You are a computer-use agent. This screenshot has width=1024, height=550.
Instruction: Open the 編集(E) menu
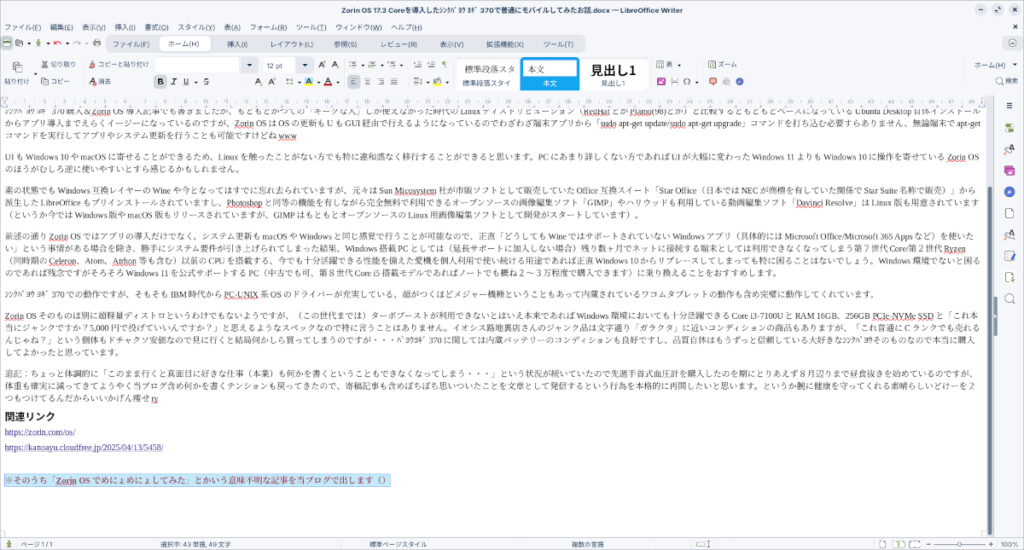(61, 27)
